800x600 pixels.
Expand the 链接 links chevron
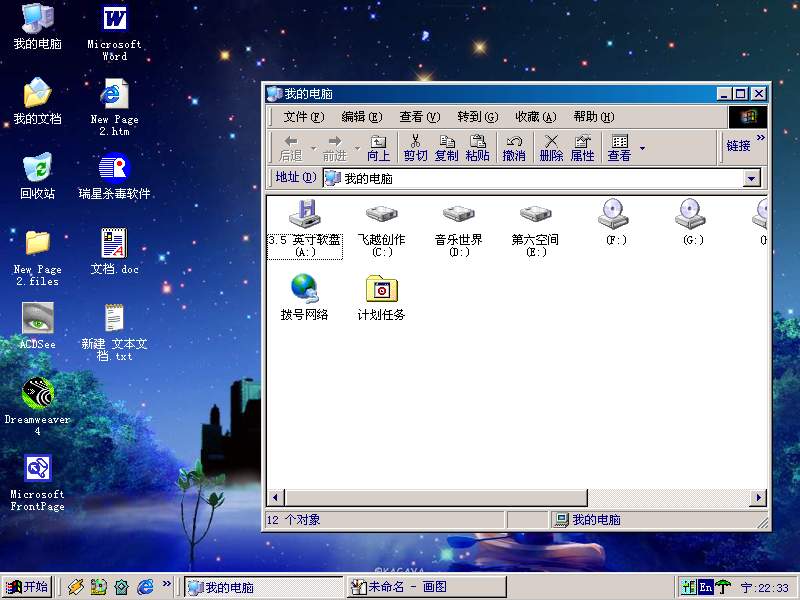tap(761, 137)
